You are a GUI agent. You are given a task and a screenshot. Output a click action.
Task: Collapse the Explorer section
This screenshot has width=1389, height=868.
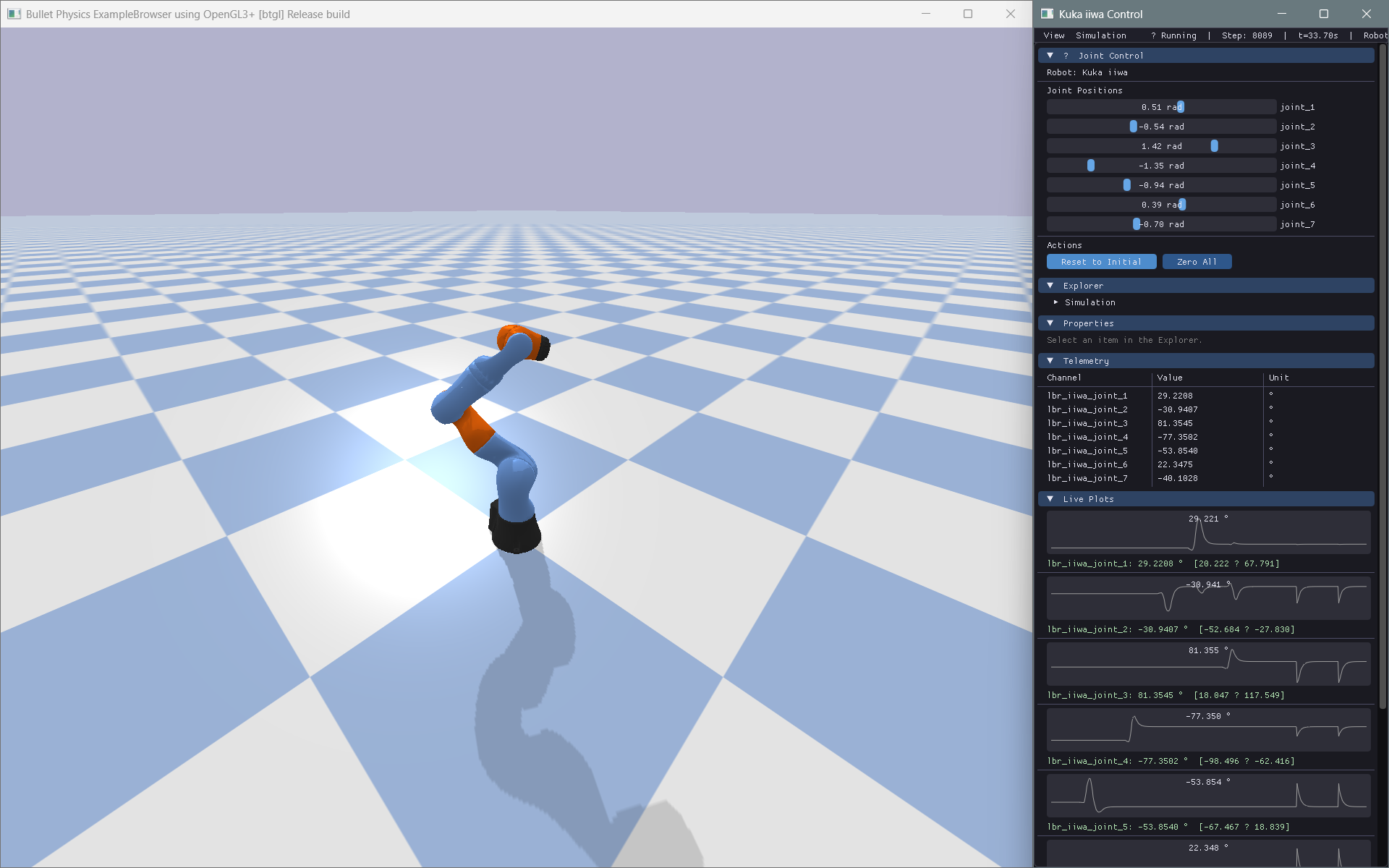[1050, 286]
